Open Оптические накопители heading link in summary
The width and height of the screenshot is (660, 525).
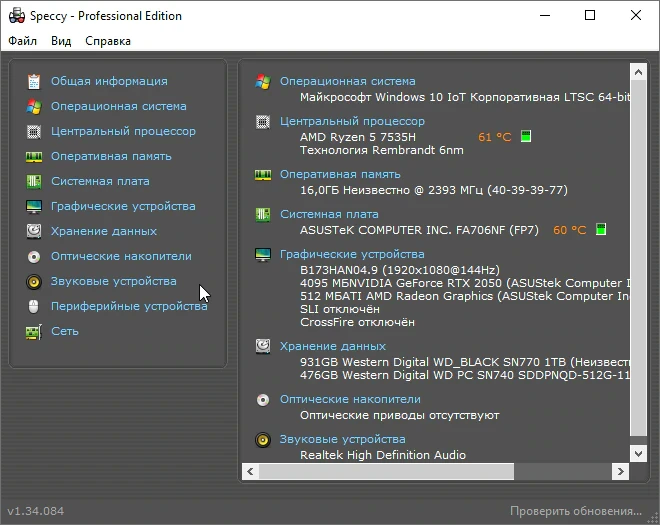click(350, 399)
